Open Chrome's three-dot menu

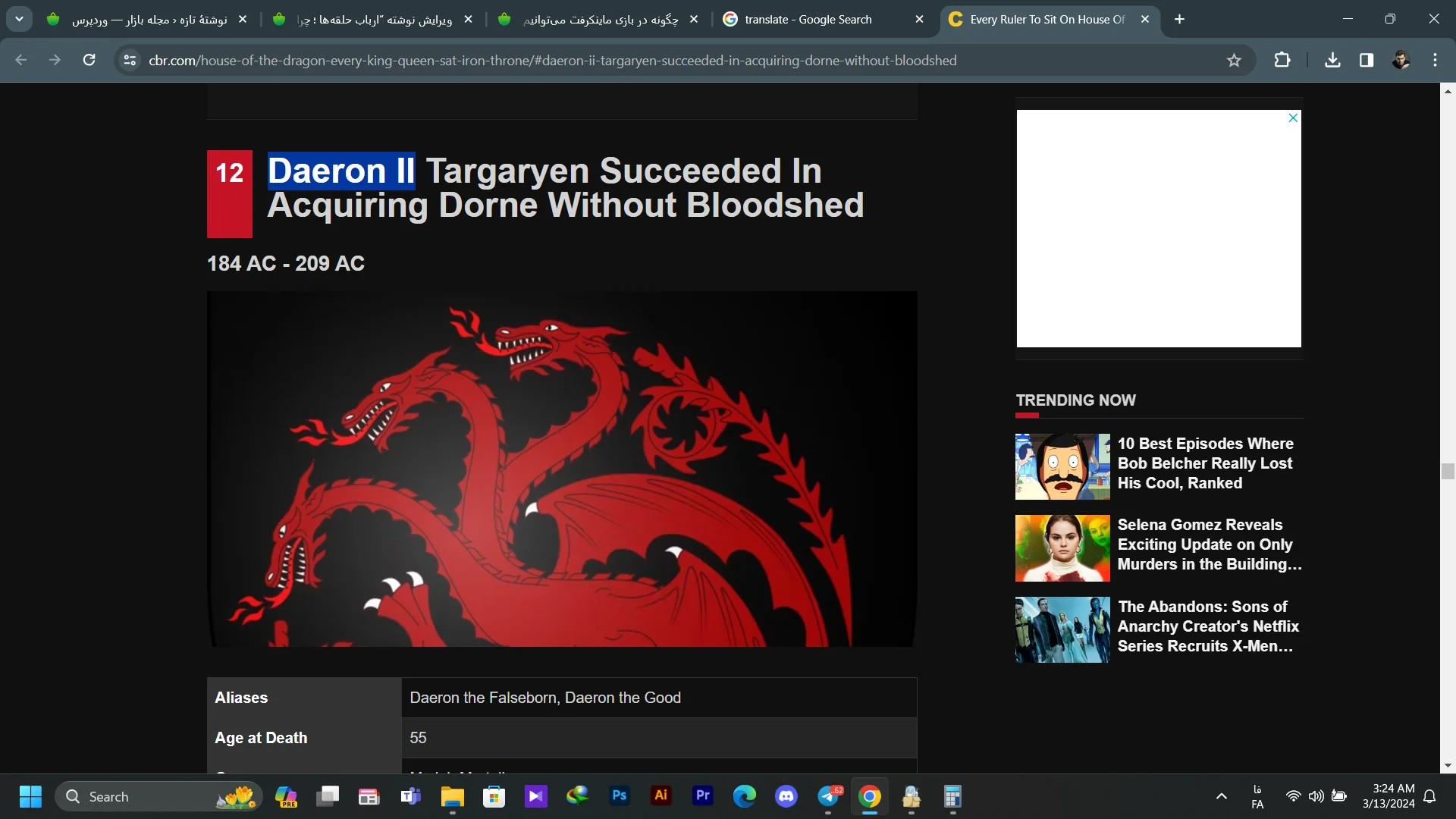(1435, 60)
